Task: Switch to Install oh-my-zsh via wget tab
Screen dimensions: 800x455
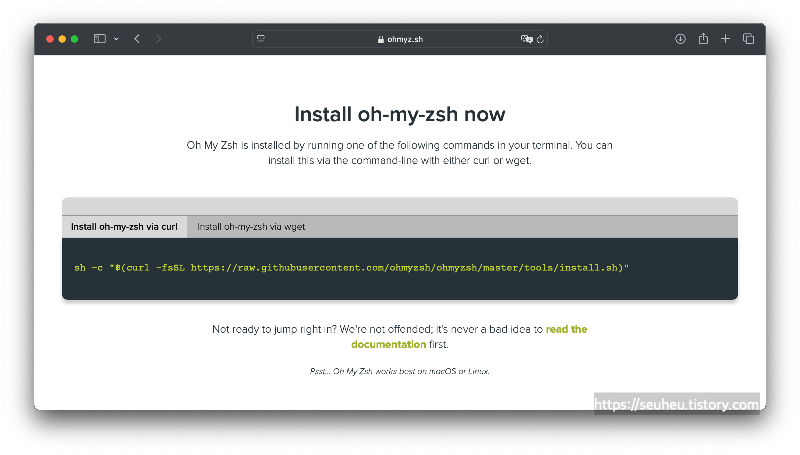Action: [251, 227]
